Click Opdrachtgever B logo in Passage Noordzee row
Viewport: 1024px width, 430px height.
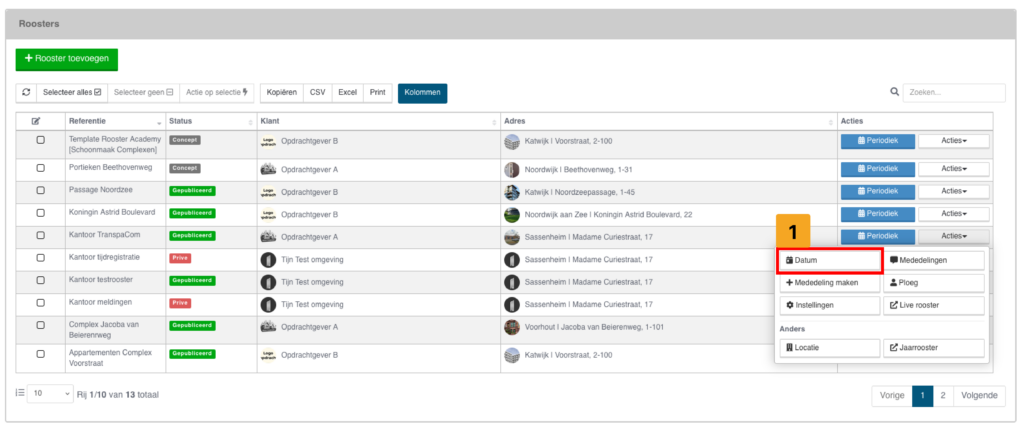click(267, 192)
